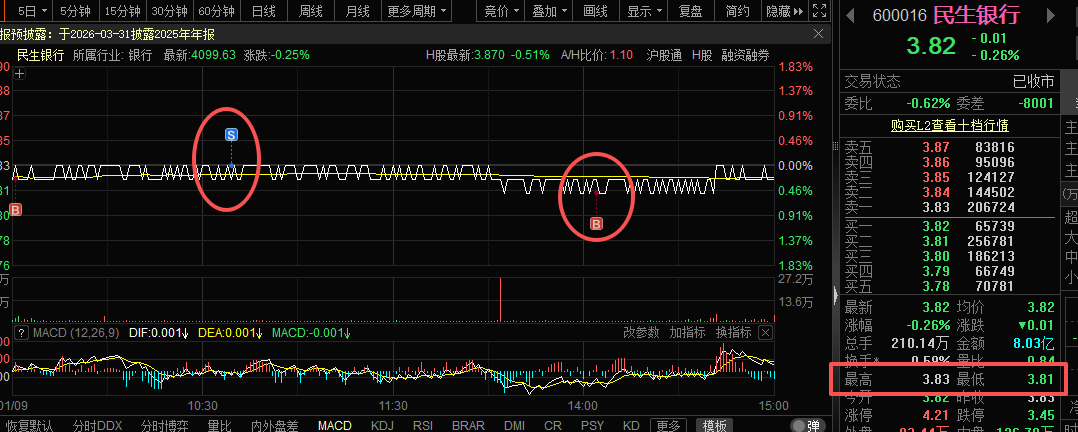
Task: Select the 量比 indicator tab
Action: [x=219, y=425]
